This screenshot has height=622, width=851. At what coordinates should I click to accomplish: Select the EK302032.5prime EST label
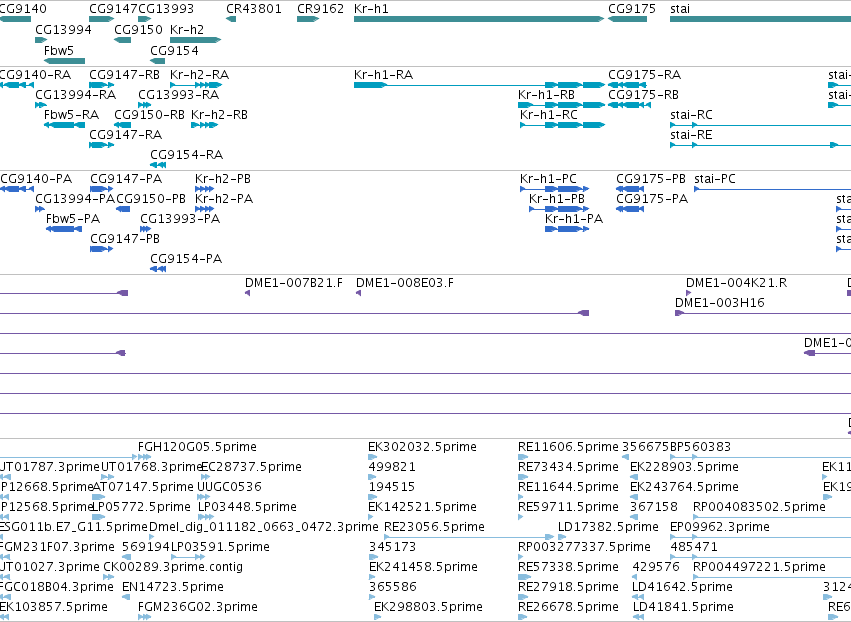pos(422,447)
